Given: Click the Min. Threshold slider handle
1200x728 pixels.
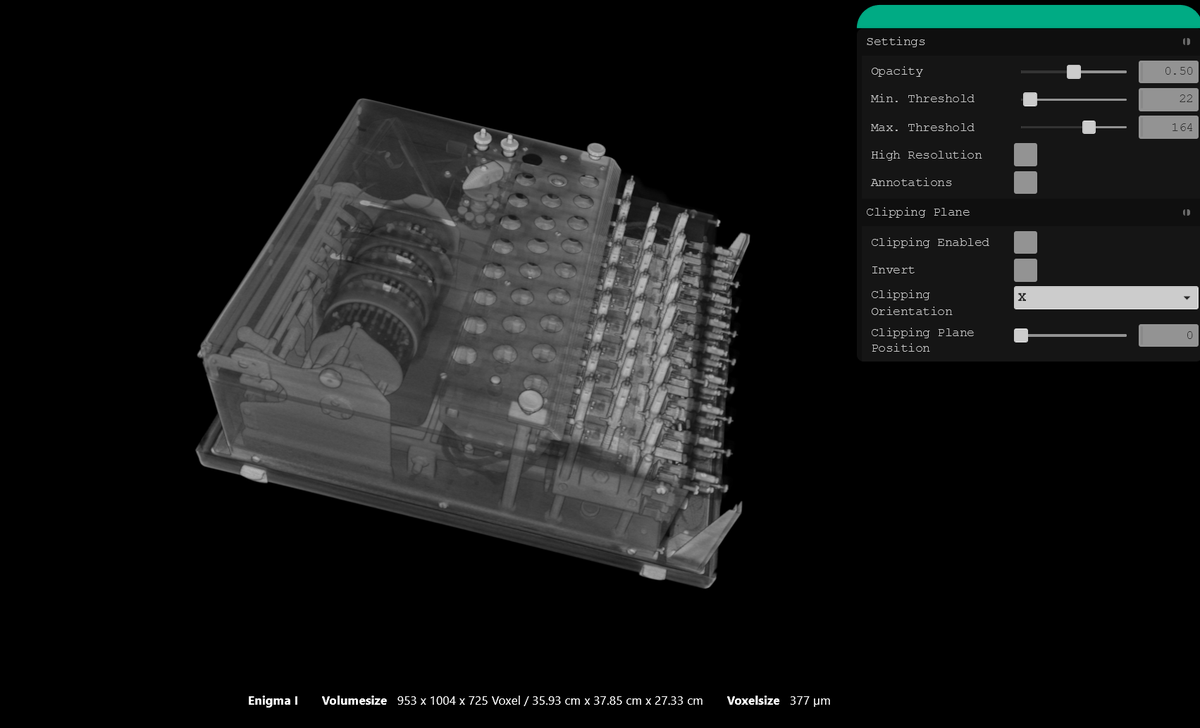Looking at the screenshot, I should point(1030,99).
